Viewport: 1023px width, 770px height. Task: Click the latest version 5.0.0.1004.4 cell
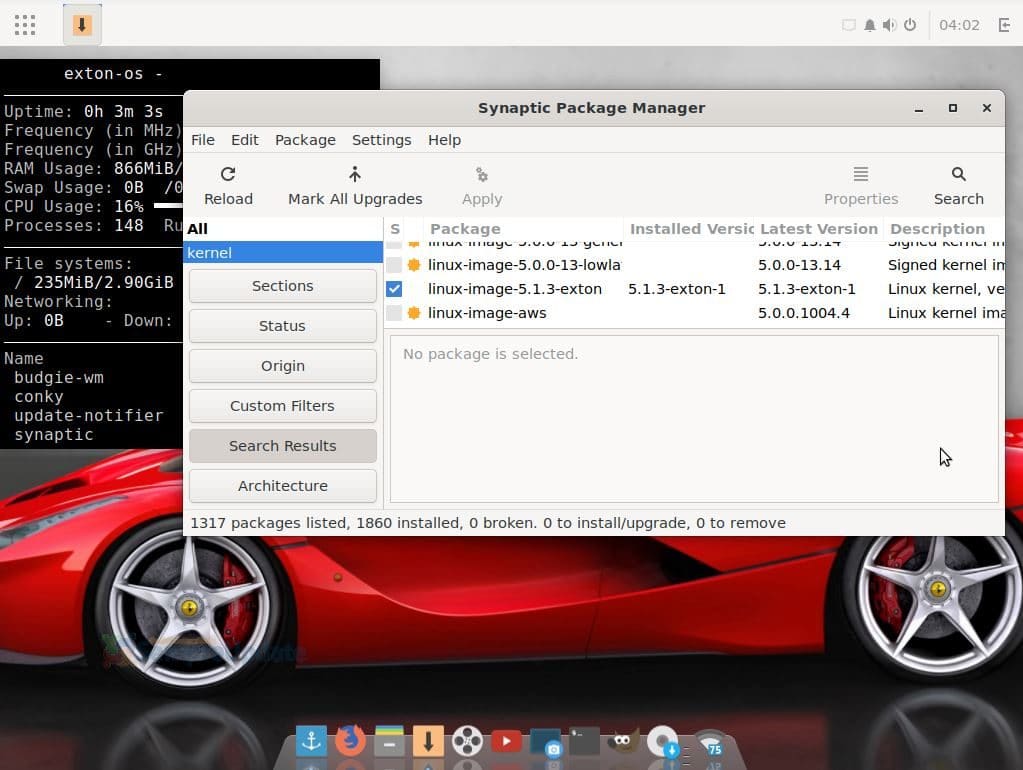tap(804, 313)
